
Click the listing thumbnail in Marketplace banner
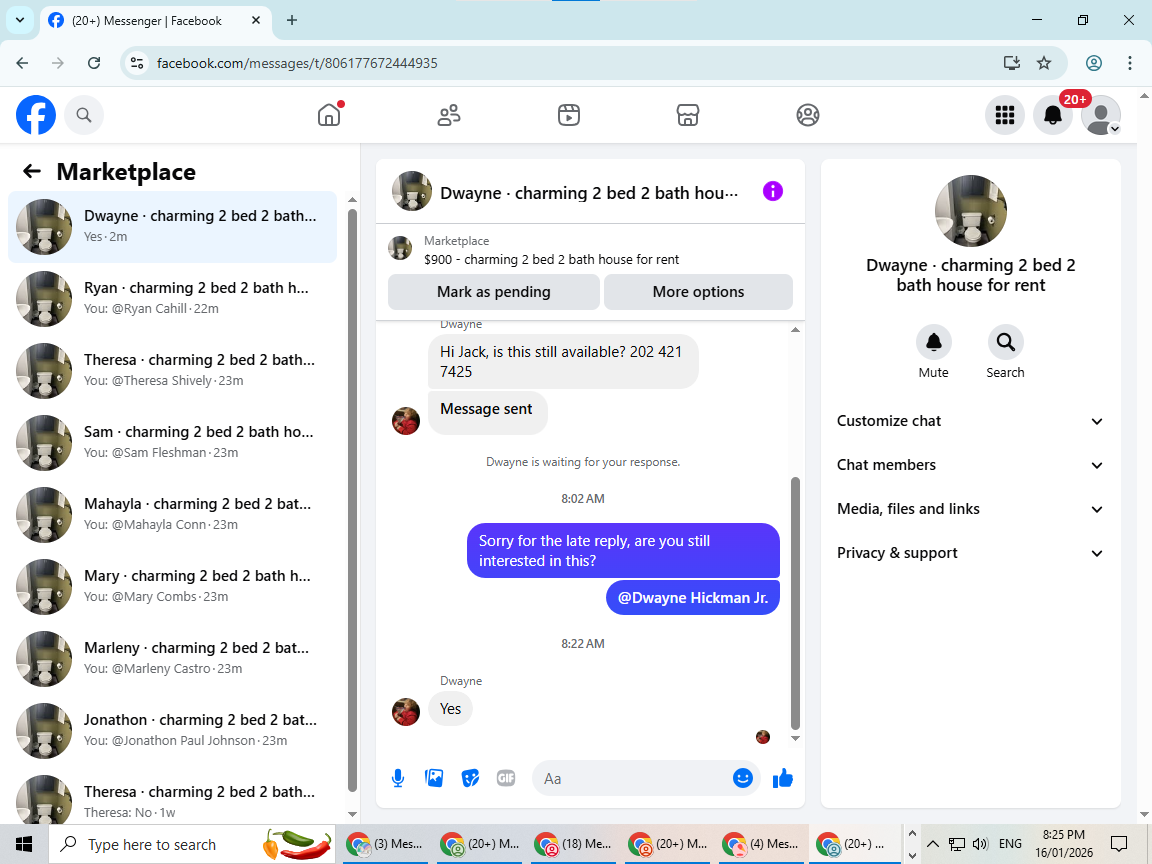(x=400, y=248)
